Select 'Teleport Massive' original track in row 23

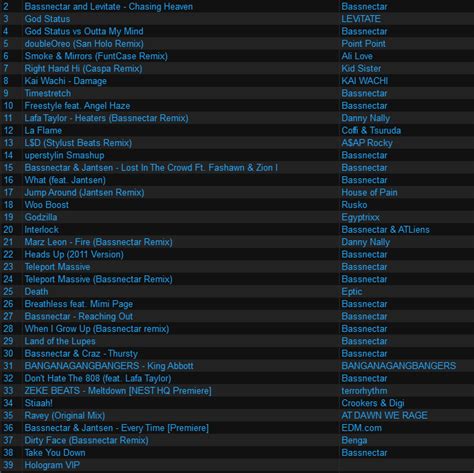click(57, 267)
